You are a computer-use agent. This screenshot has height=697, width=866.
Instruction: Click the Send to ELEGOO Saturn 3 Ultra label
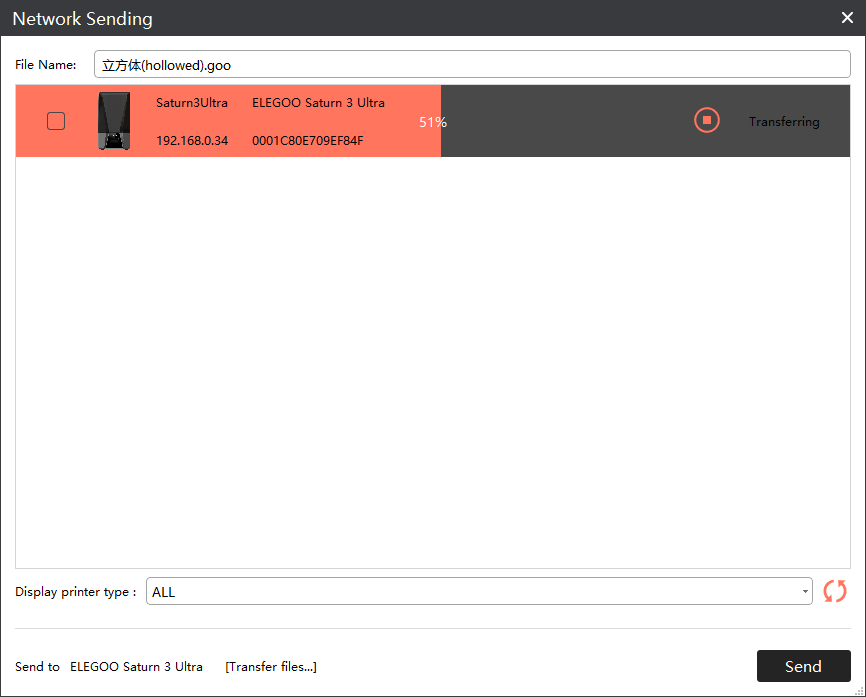109,667
